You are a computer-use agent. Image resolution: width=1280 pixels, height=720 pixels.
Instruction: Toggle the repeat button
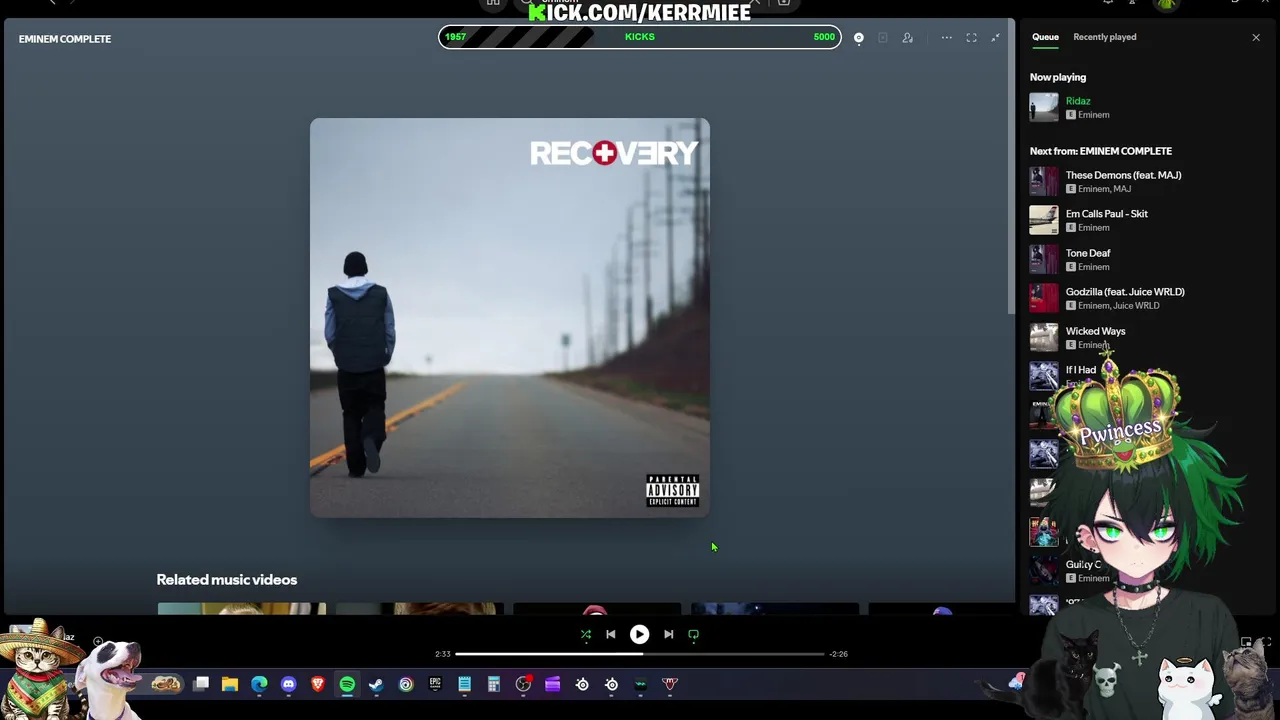693,634
